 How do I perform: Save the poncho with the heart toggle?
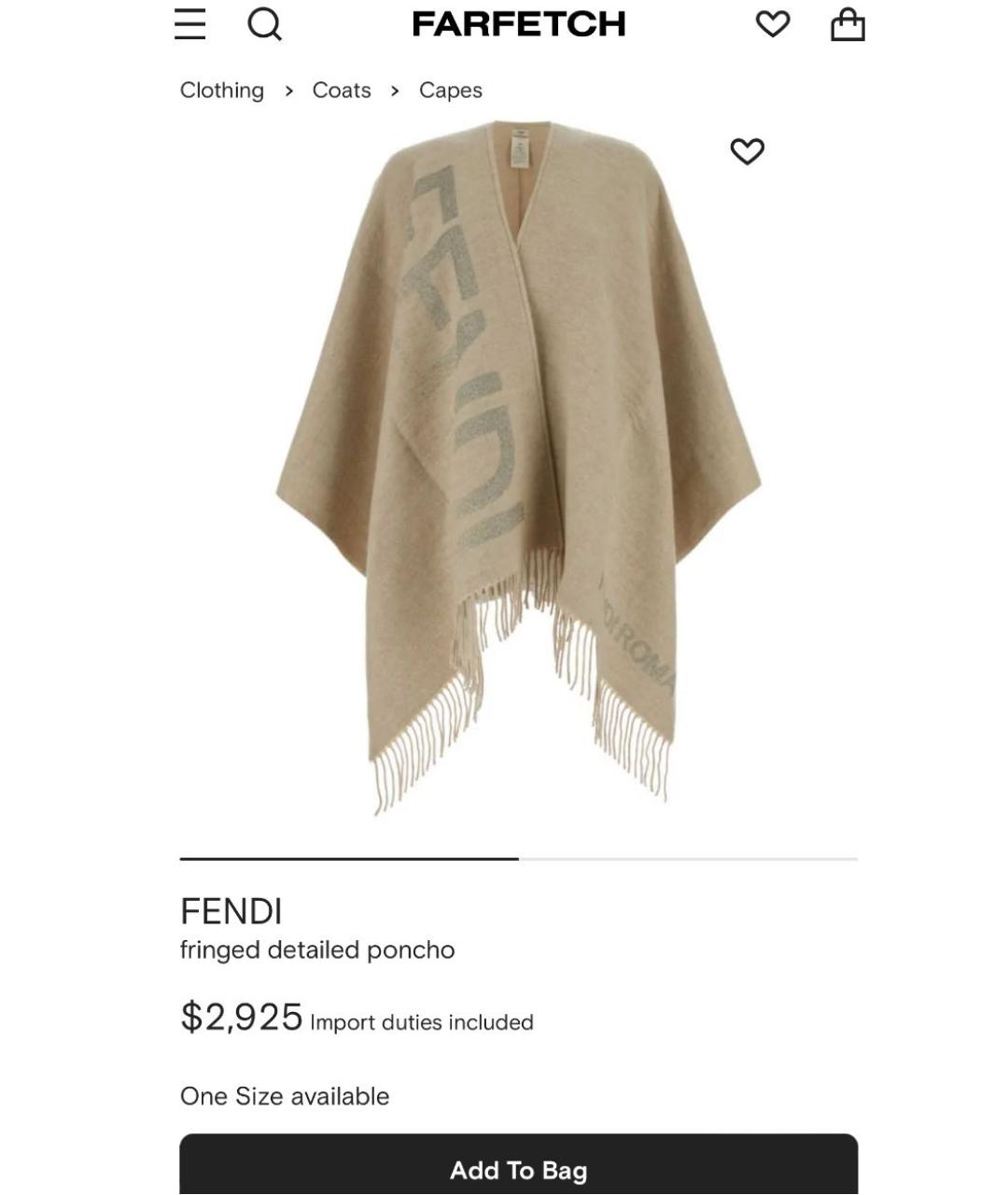[747, 151]
